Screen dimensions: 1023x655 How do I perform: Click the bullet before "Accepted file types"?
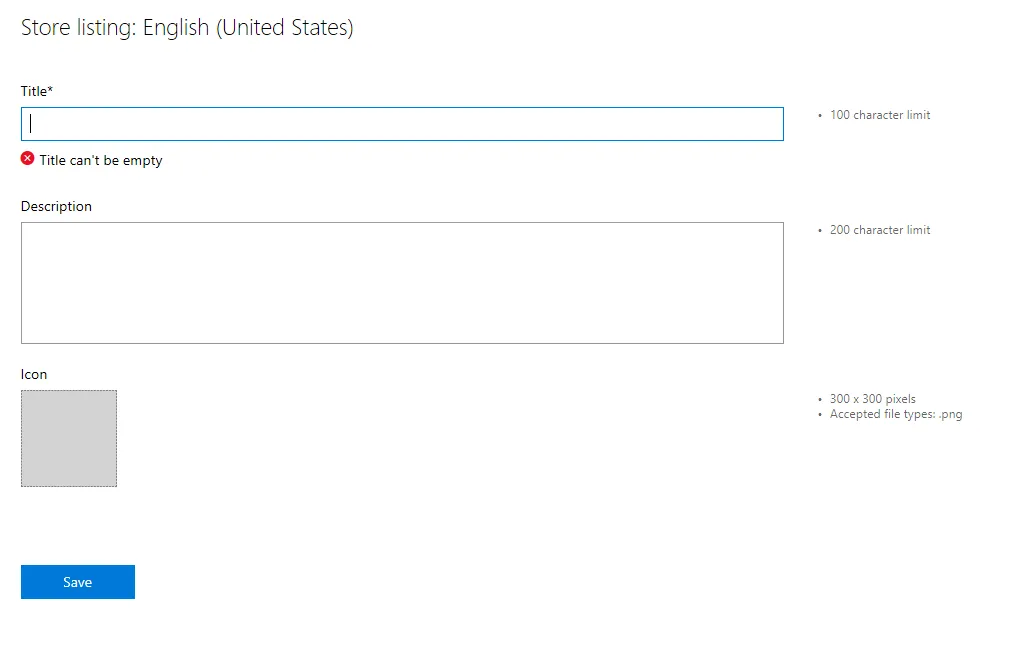(820, 415)
